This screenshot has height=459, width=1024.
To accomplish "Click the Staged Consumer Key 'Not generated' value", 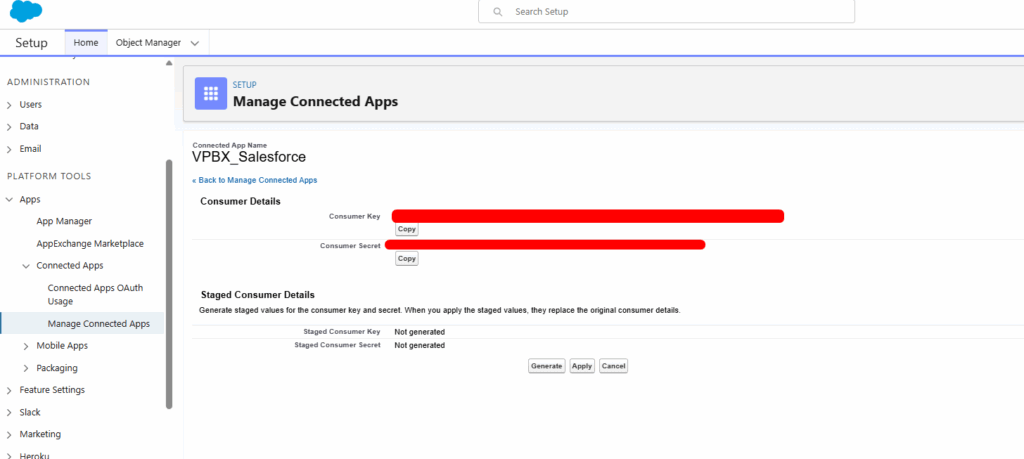I will tap(419, 332).
